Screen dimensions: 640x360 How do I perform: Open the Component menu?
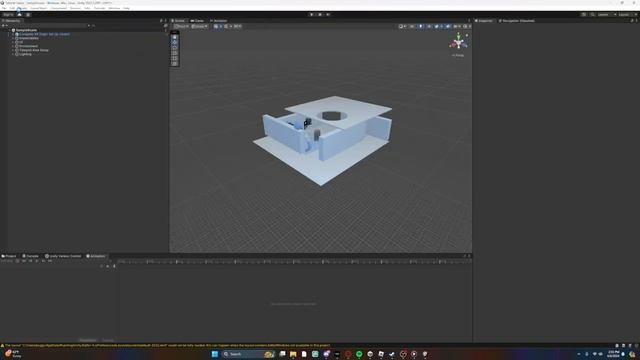pos(59,8)
